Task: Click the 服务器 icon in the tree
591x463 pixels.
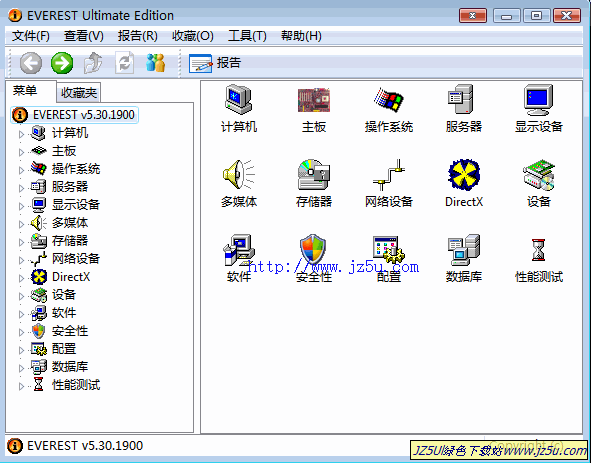Action: (x=38, y=187)
